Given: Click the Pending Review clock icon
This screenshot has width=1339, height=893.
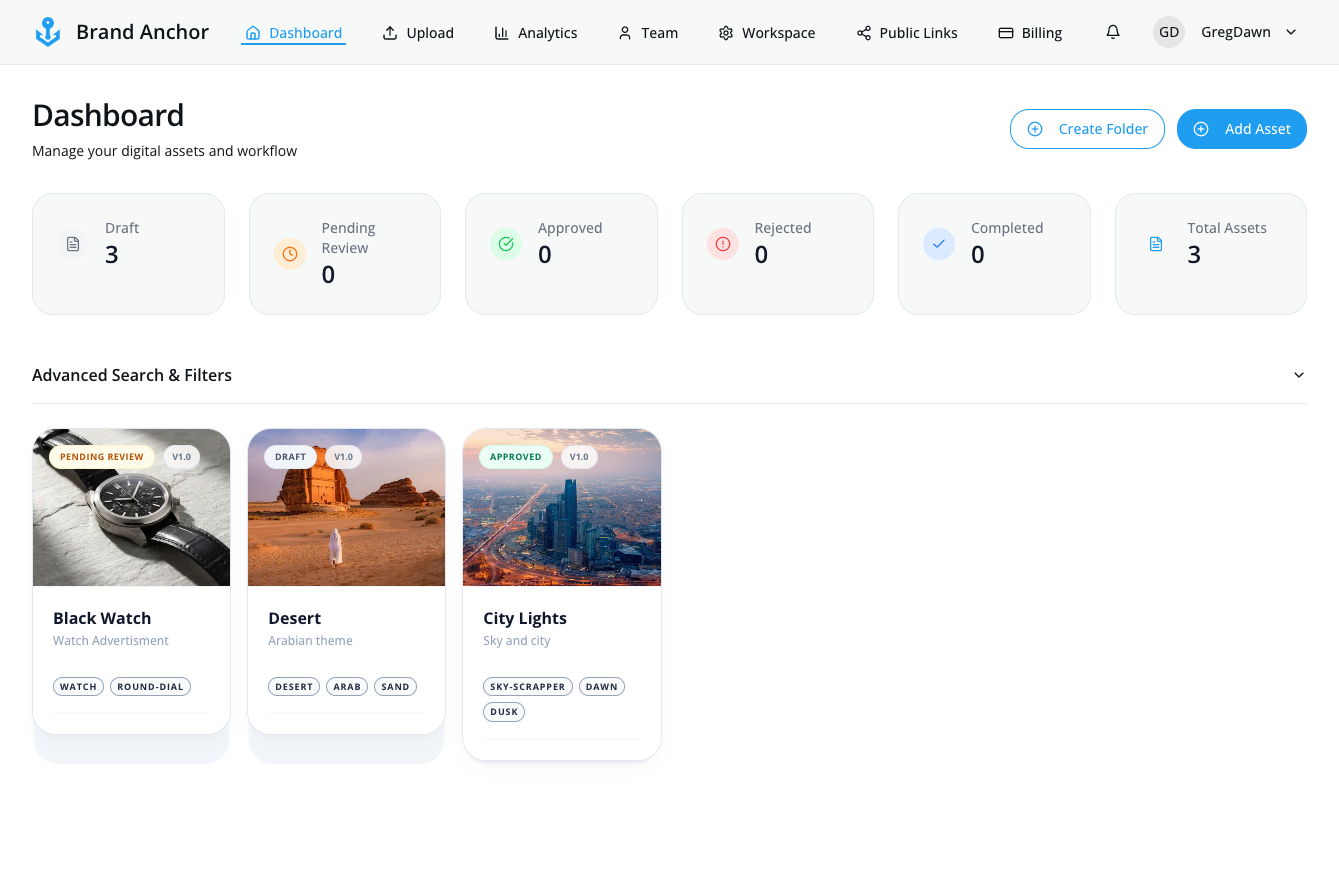Looking at the screenshot, I should pos(290,254).
